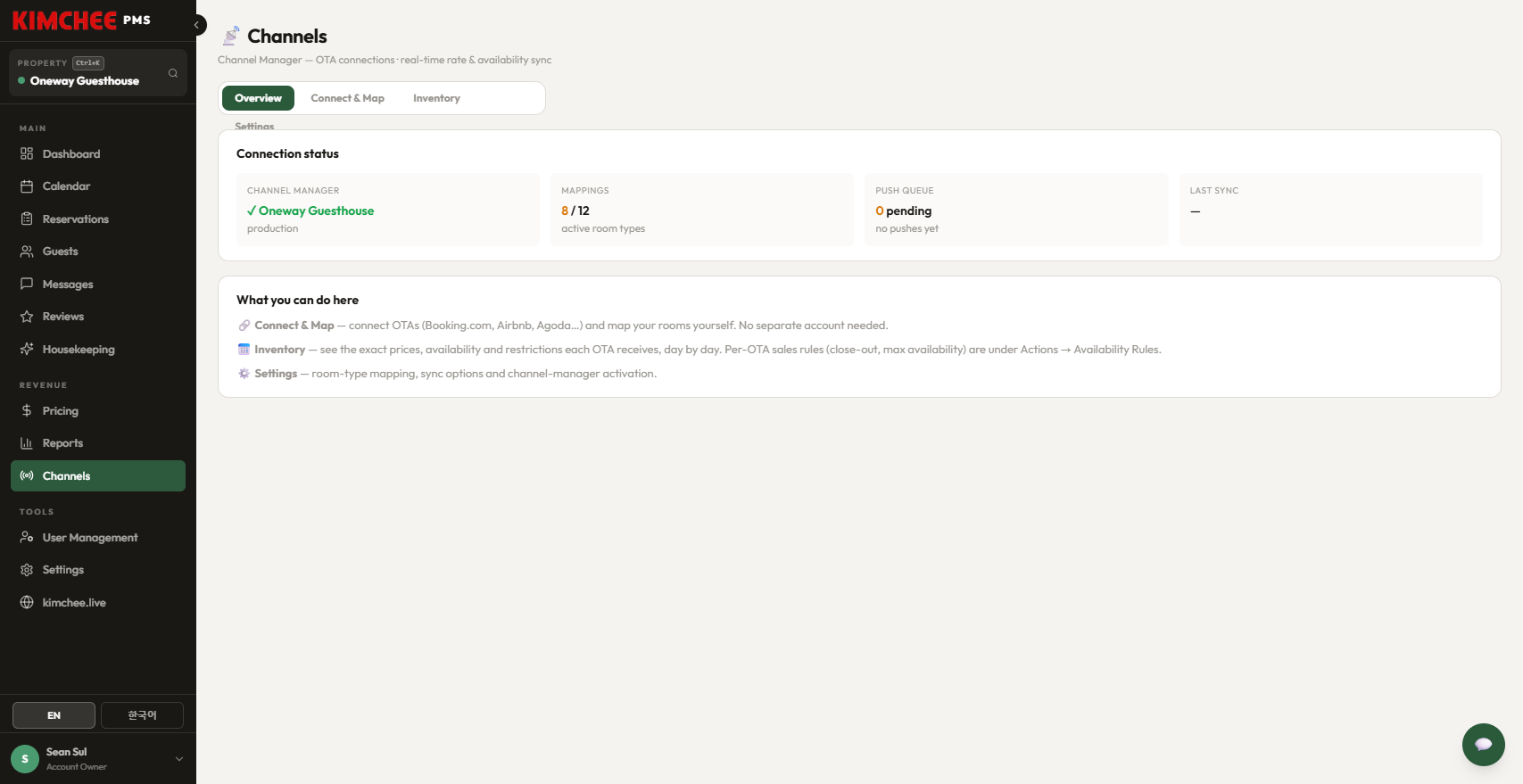Click the Reports bar chart icon
Screen dimensions: 1523x784
click(x=27, y=443)
